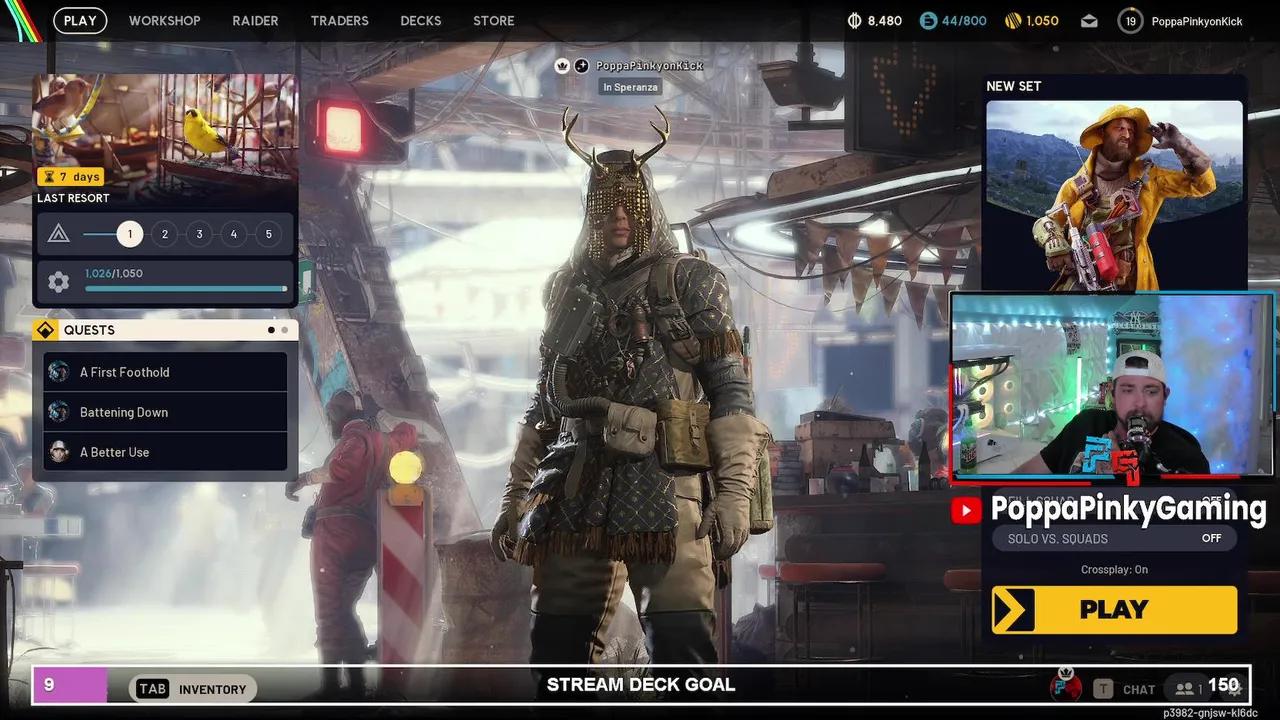Screen dimensions: 1280x720
Task: Click the Battening Down quest giver icon
Action: [59, 412]
